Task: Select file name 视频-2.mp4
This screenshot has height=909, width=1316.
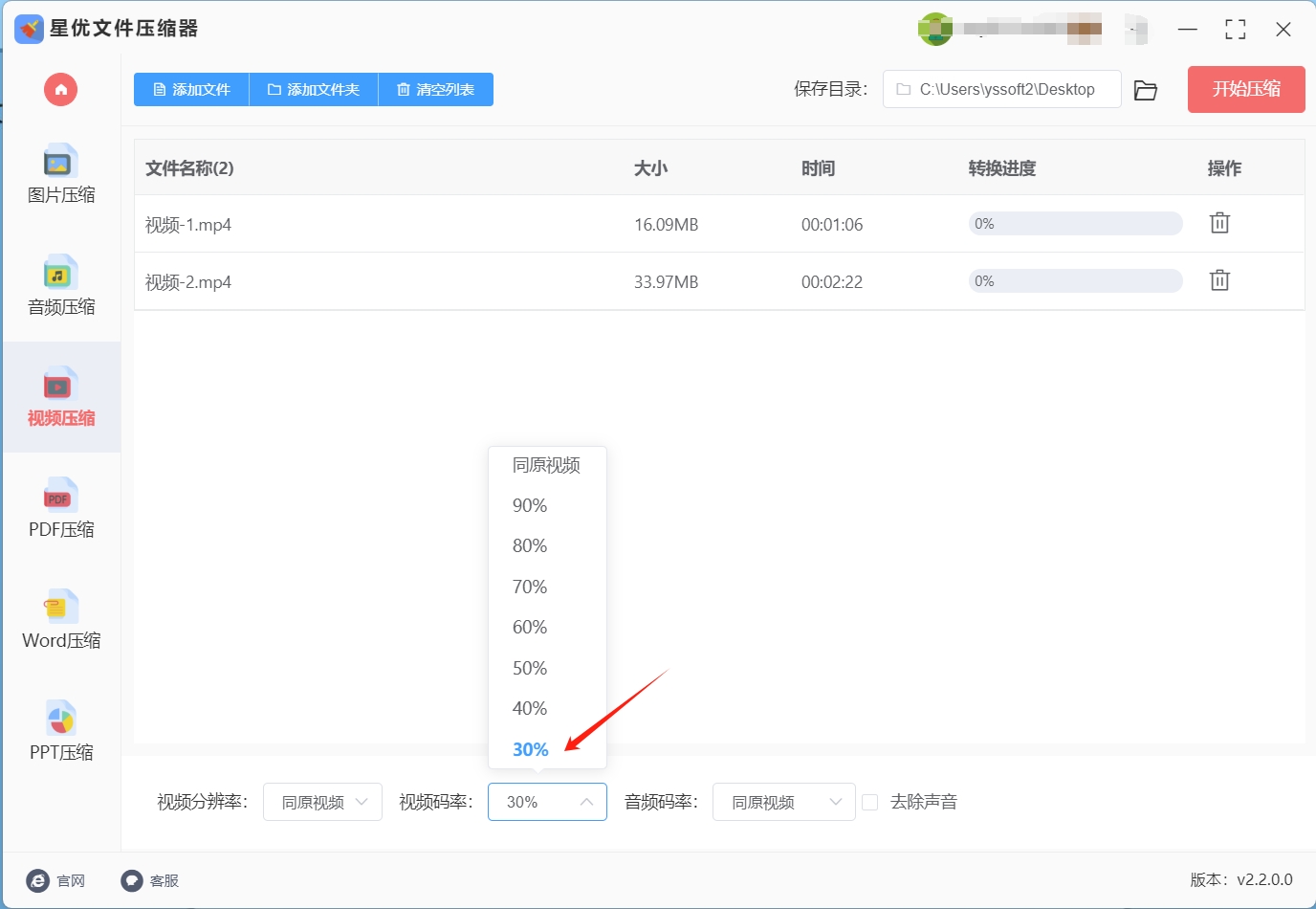Action: pyautogui.click(x=188, y=282)
